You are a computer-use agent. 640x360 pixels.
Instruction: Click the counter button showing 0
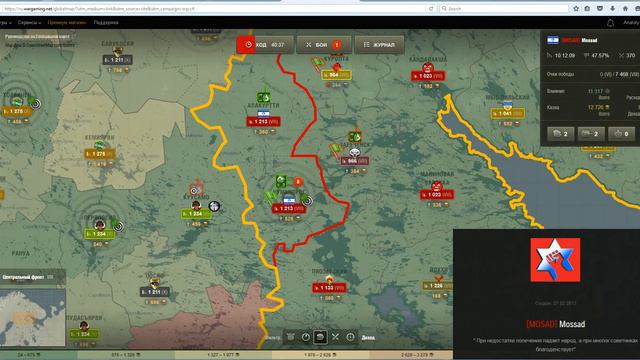point(621,134)
